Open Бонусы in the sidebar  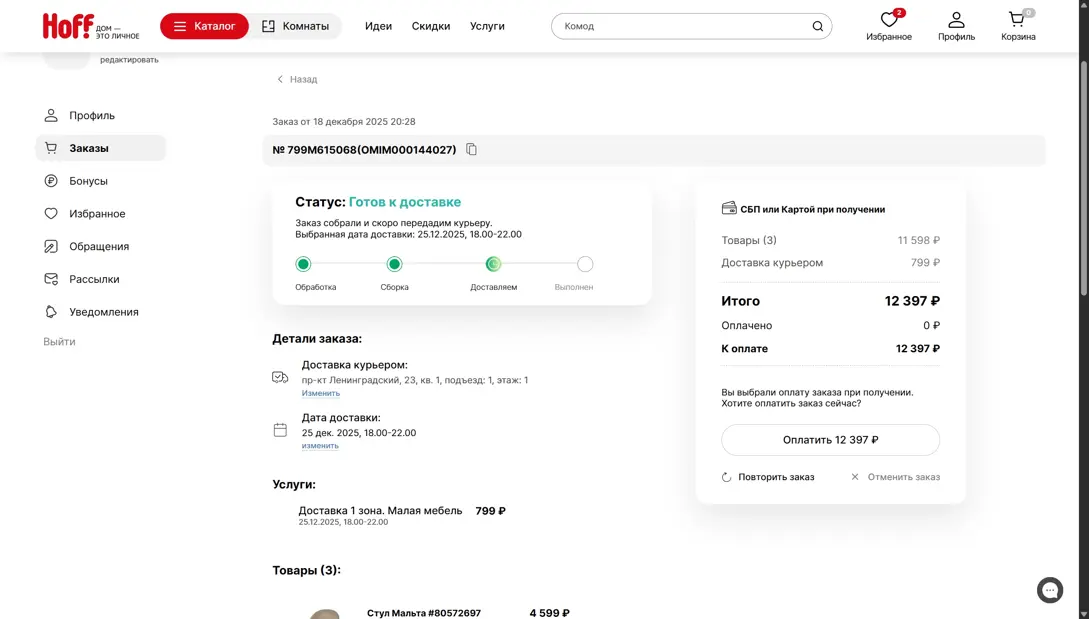(x=88, y=181)
